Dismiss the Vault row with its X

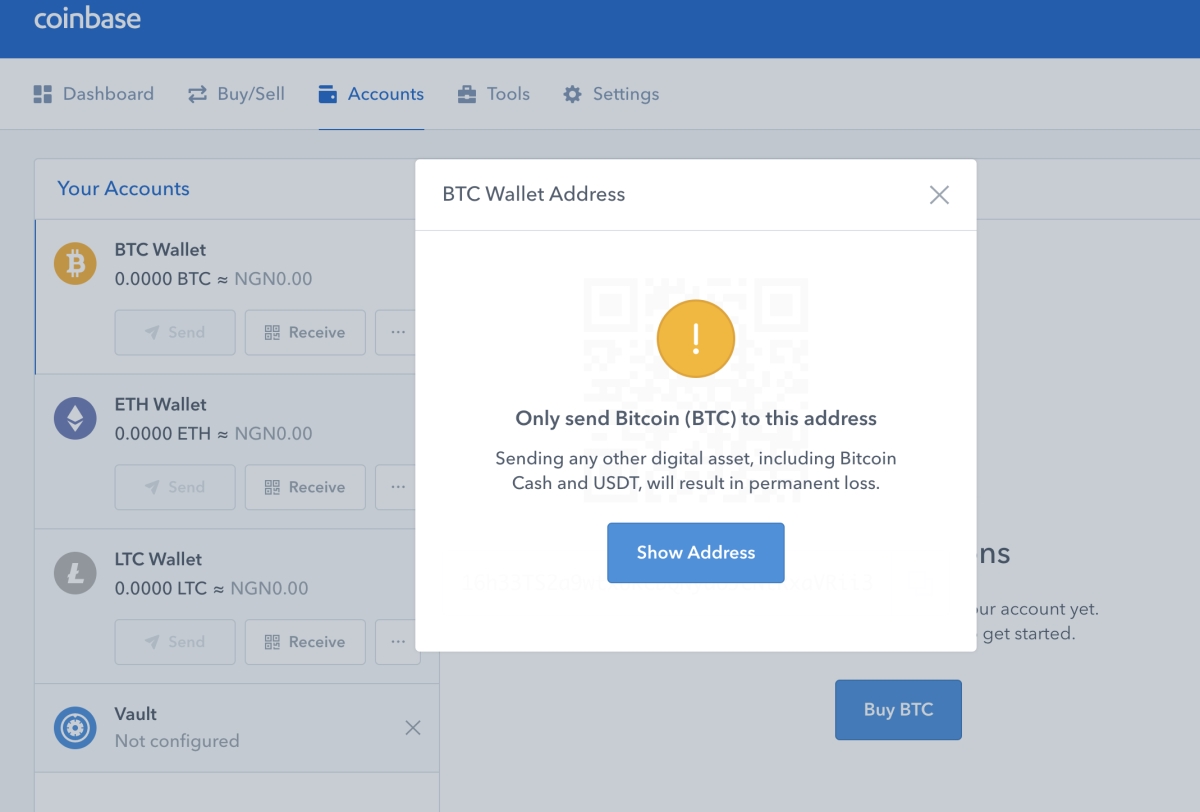click(x=412, y=728)
